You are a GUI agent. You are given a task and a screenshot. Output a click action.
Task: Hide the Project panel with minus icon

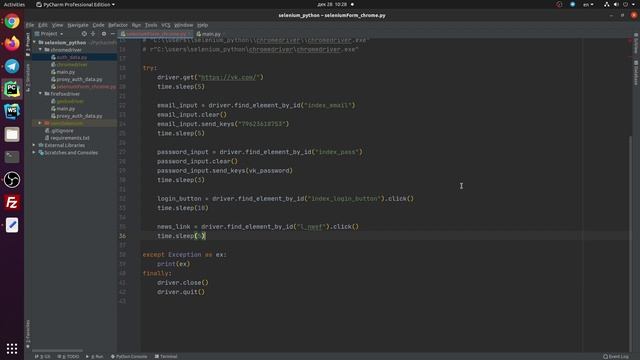click(x=113, y=34)
